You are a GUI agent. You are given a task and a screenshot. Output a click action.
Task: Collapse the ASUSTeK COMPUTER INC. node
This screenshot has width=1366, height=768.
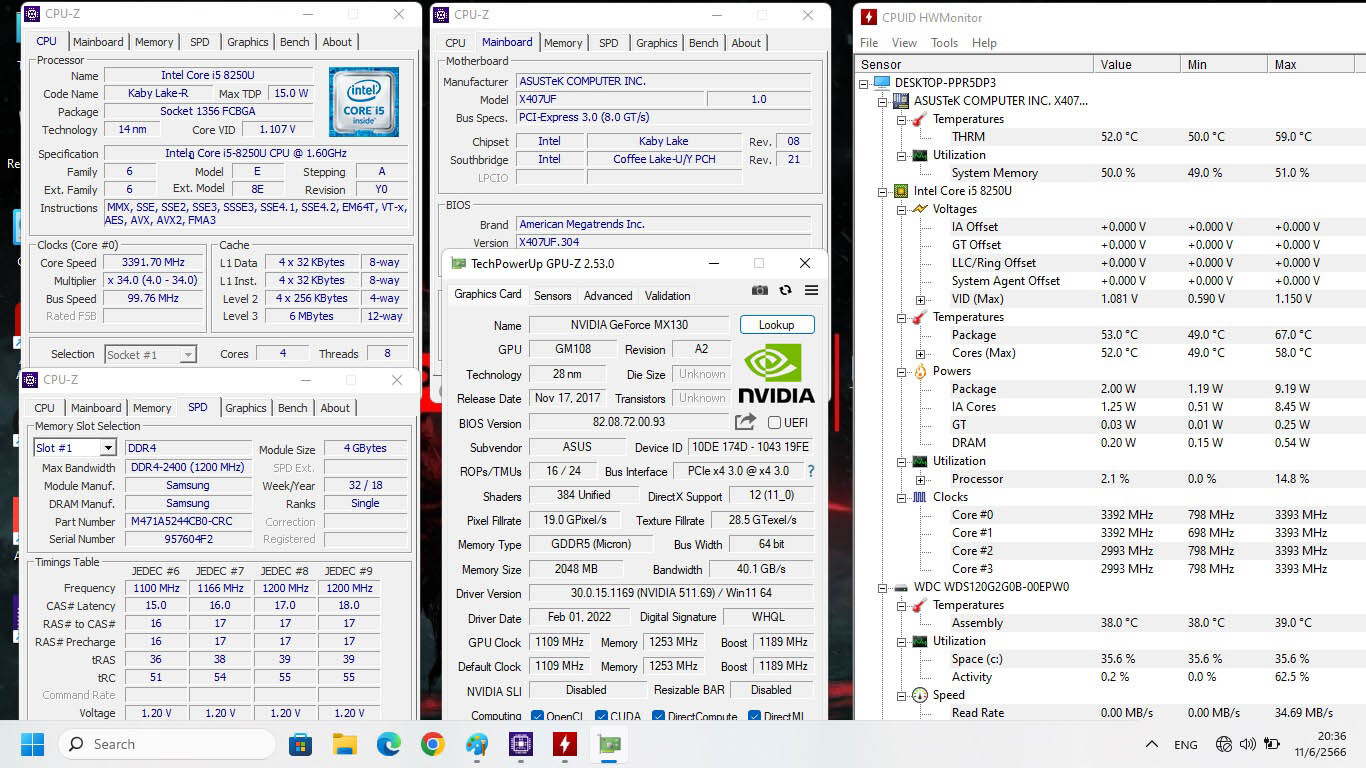(x=882, y=101)
